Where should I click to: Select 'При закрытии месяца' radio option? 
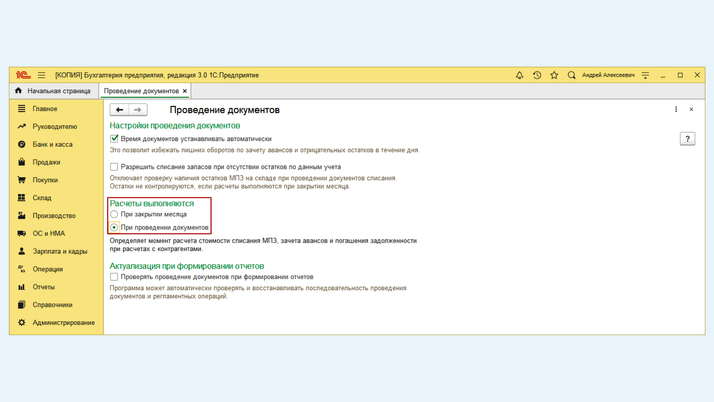(114, 214)
